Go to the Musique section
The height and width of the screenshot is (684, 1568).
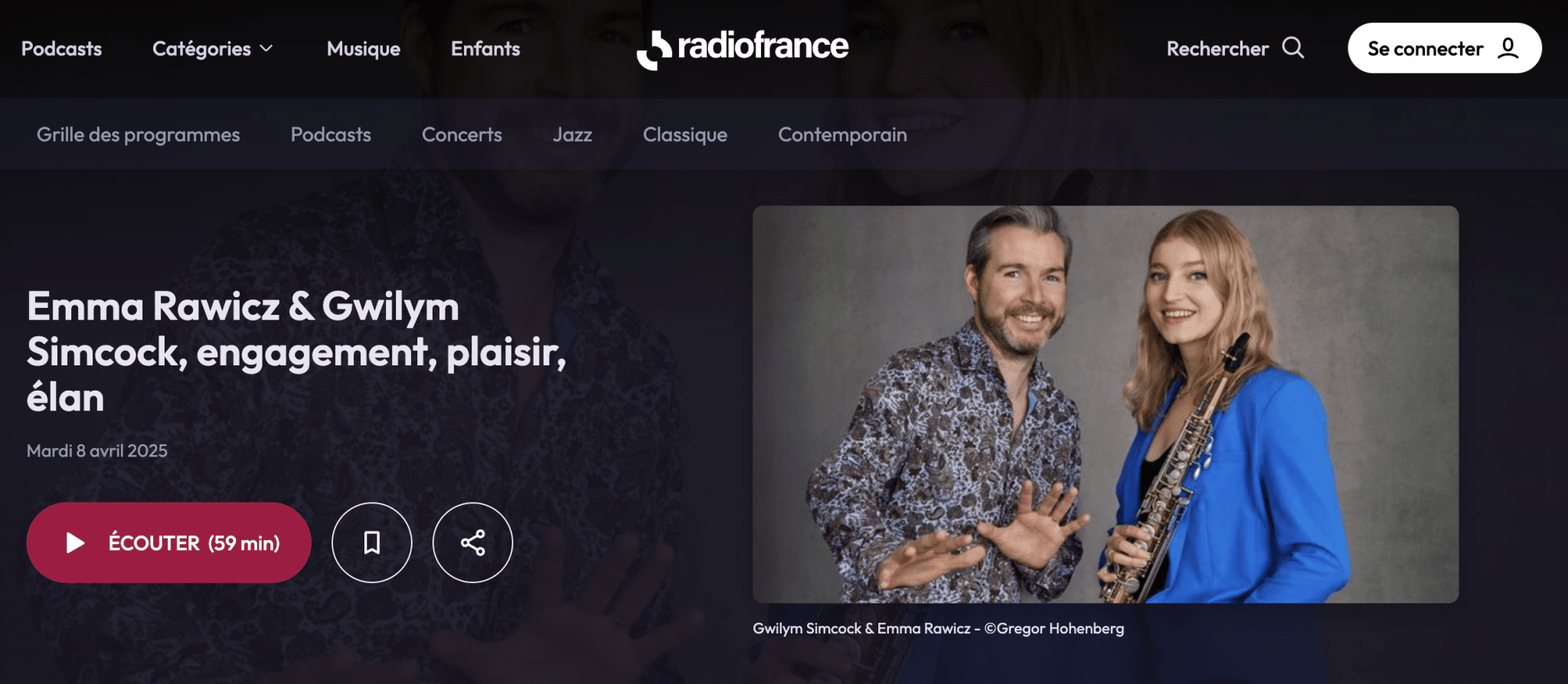click(364, 48)
